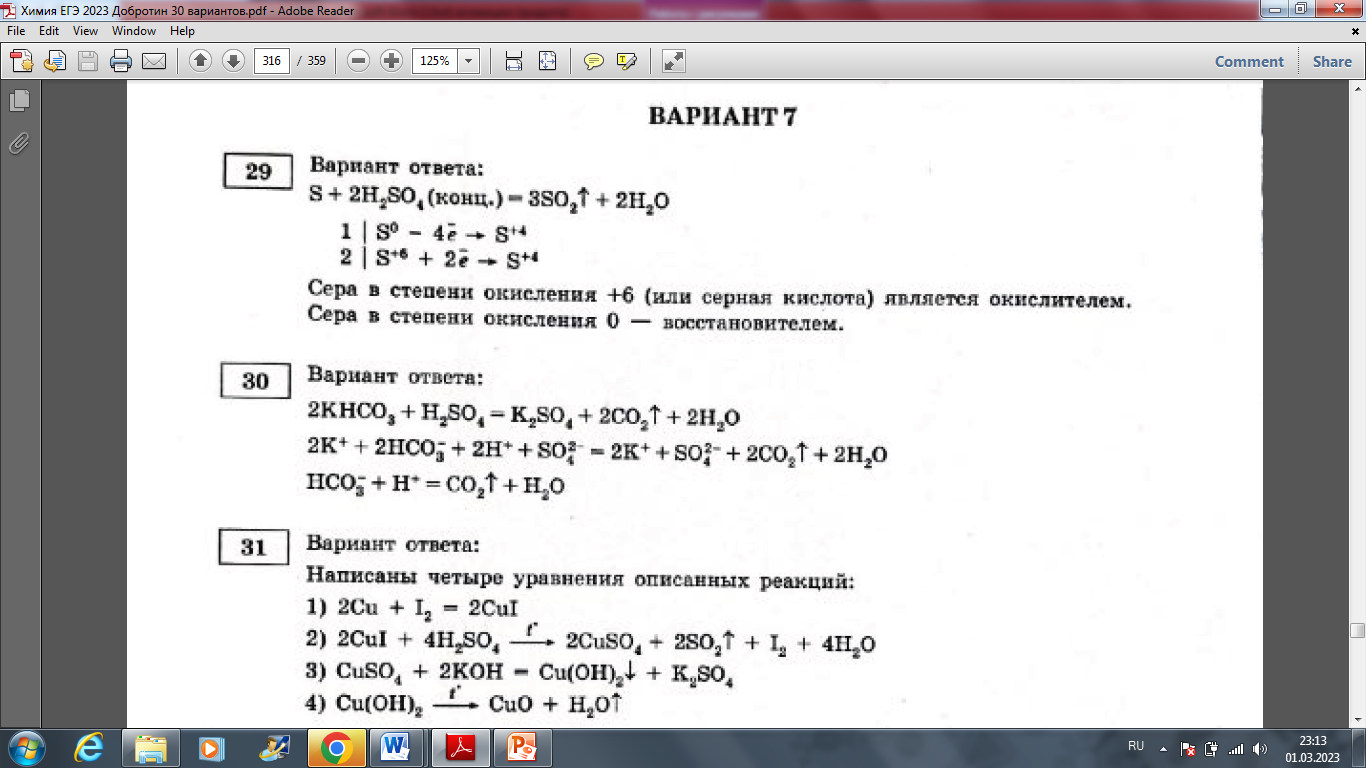Open the Window menu
The width and height of the screenshot is (1366, 768).
pyautogui.click(x=134, y=31)
